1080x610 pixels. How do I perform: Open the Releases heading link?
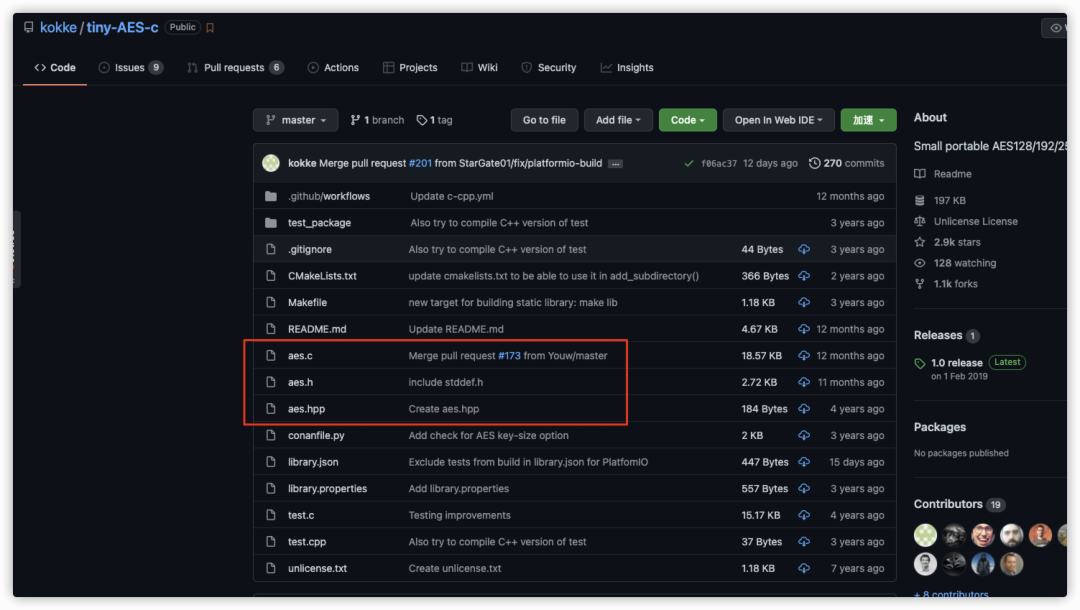pyautogui.click(x=938, y=335)
